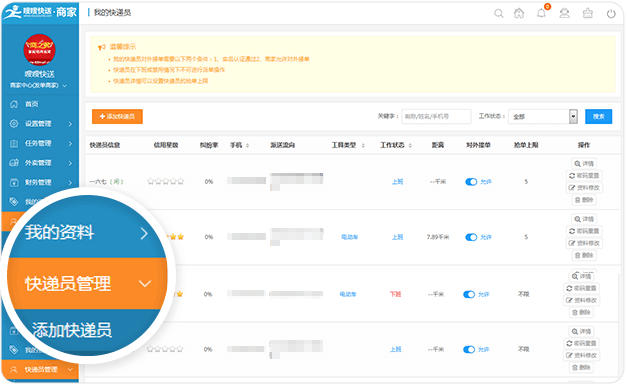Click the 抢单上限 column header

point(526,145)
